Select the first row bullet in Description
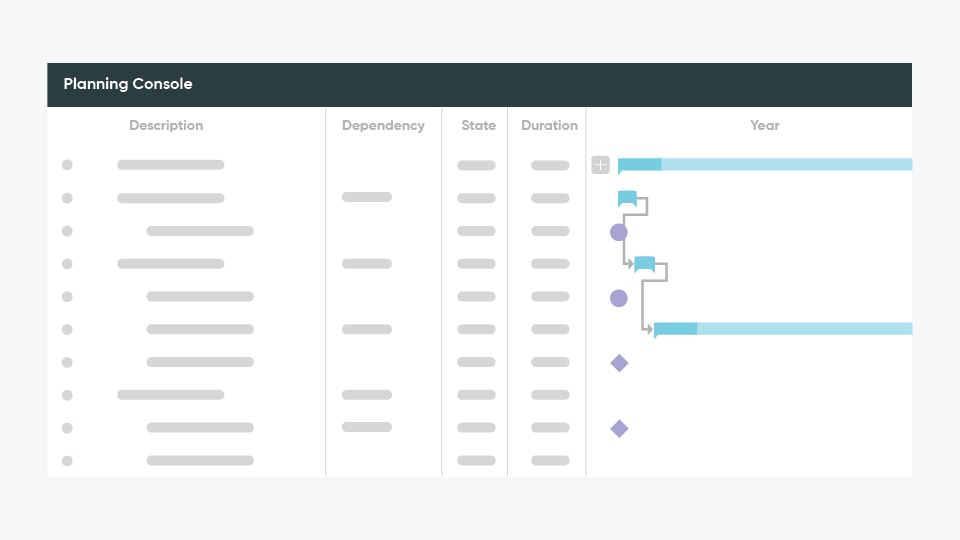The height and width of the screenshot is (540, 960). click(67, 165)
